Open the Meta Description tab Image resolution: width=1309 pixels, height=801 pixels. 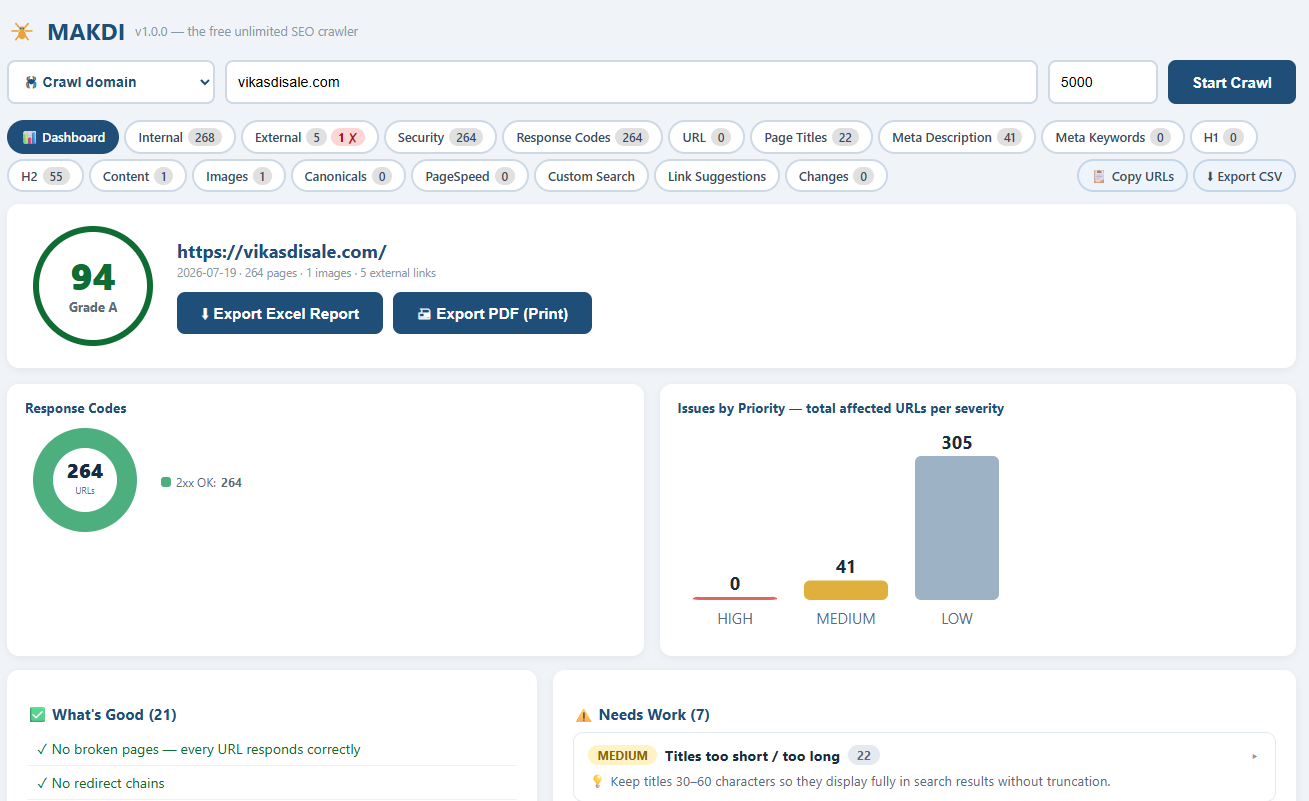coord(956,137)
